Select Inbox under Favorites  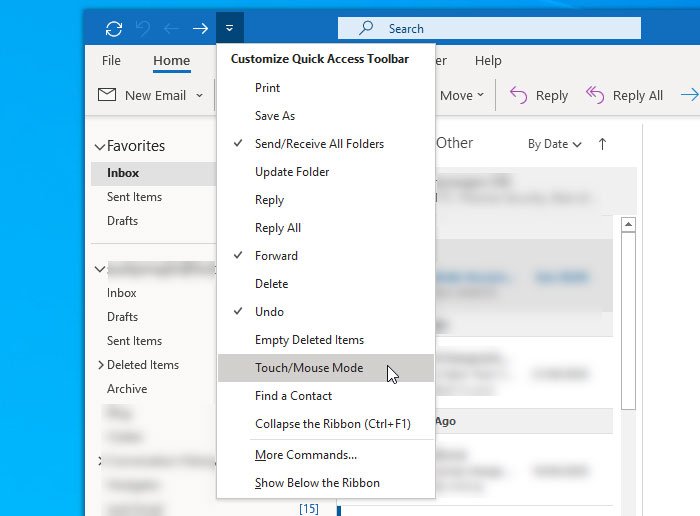pos(154,173)
